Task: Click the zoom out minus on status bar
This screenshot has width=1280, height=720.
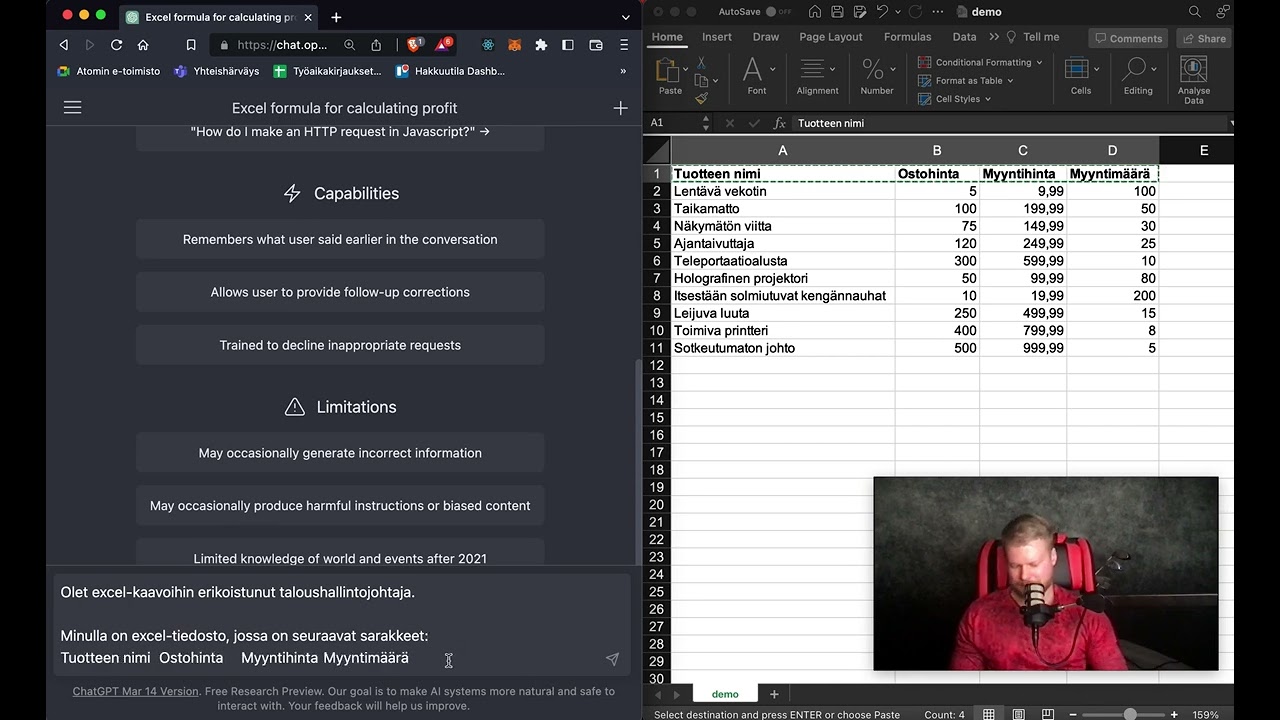Action: tap(1072, 714)
